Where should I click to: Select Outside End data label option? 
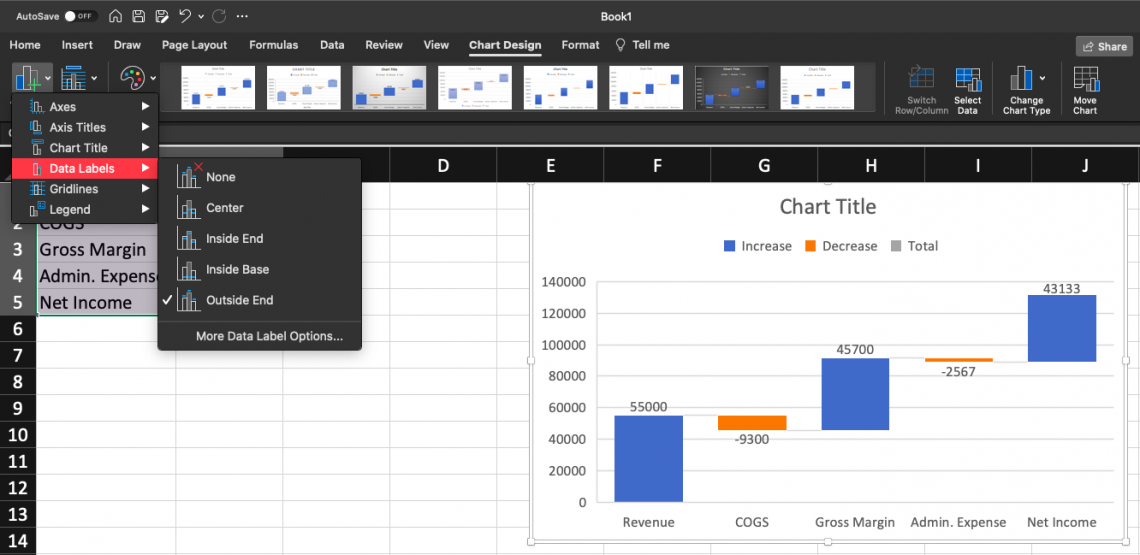coord(239,300)
